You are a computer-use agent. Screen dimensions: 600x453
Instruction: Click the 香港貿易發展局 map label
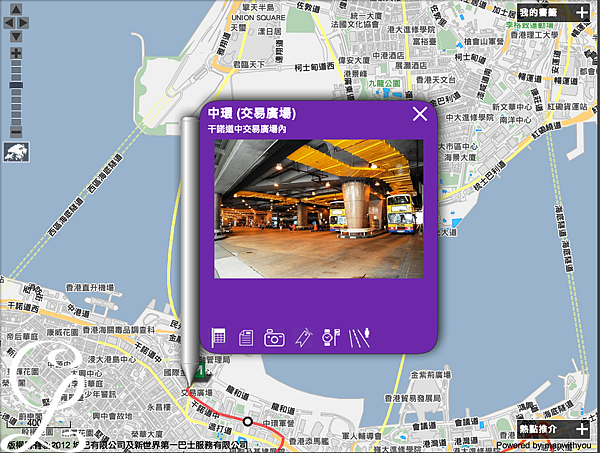(x=412, y=399)
